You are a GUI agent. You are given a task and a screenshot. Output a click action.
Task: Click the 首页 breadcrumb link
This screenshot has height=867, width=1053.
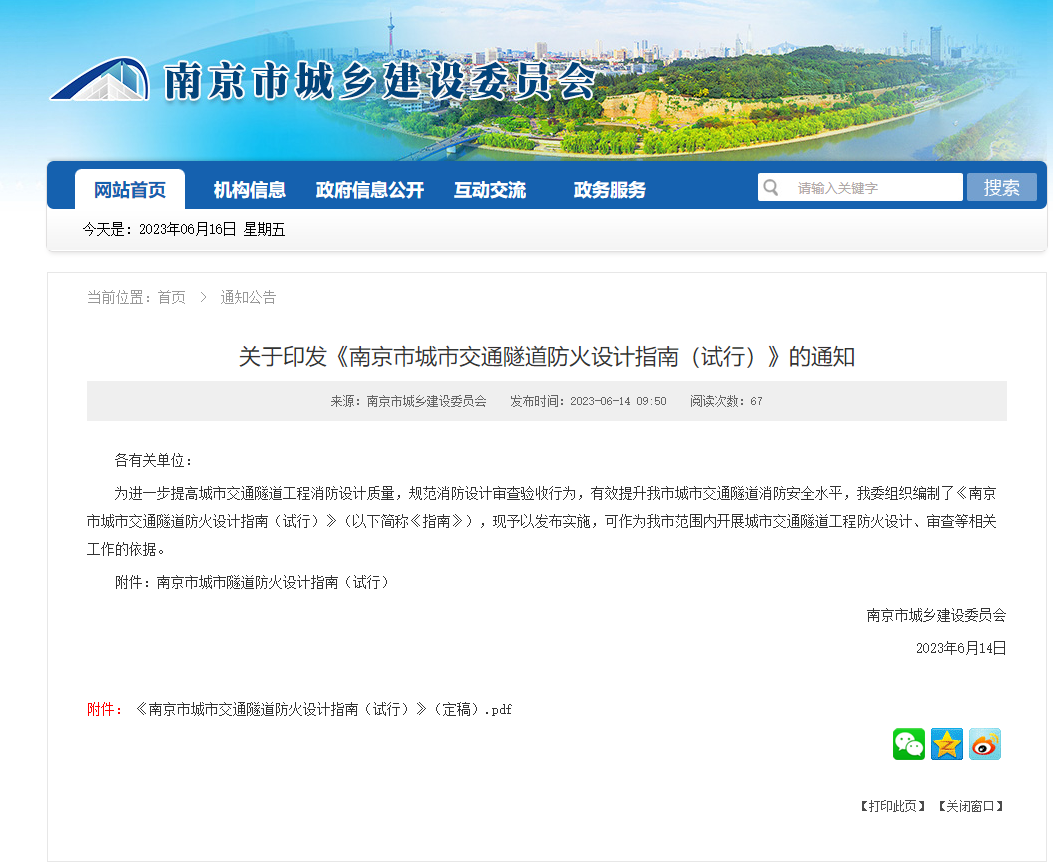tap(171, 297)
